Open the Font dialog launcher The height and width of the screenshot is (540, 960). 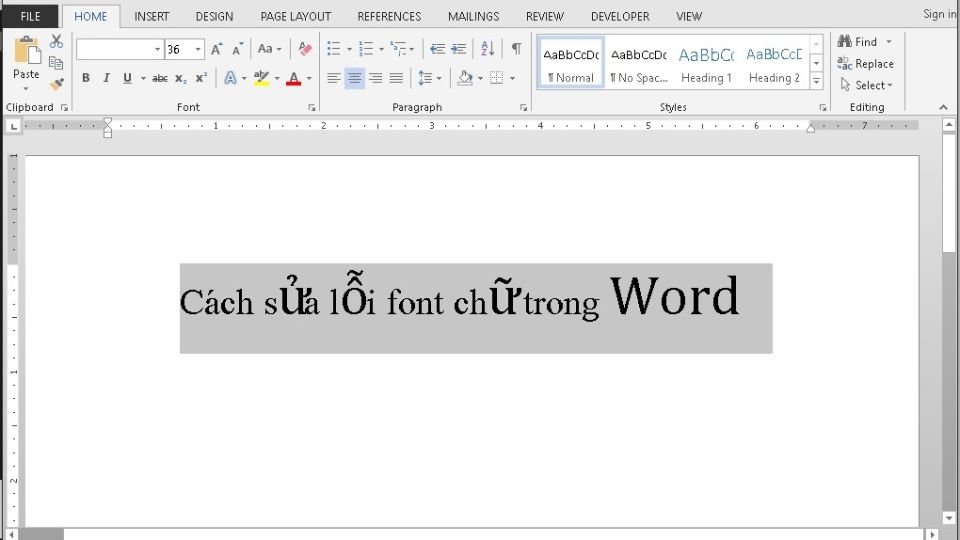pos(312,108)
